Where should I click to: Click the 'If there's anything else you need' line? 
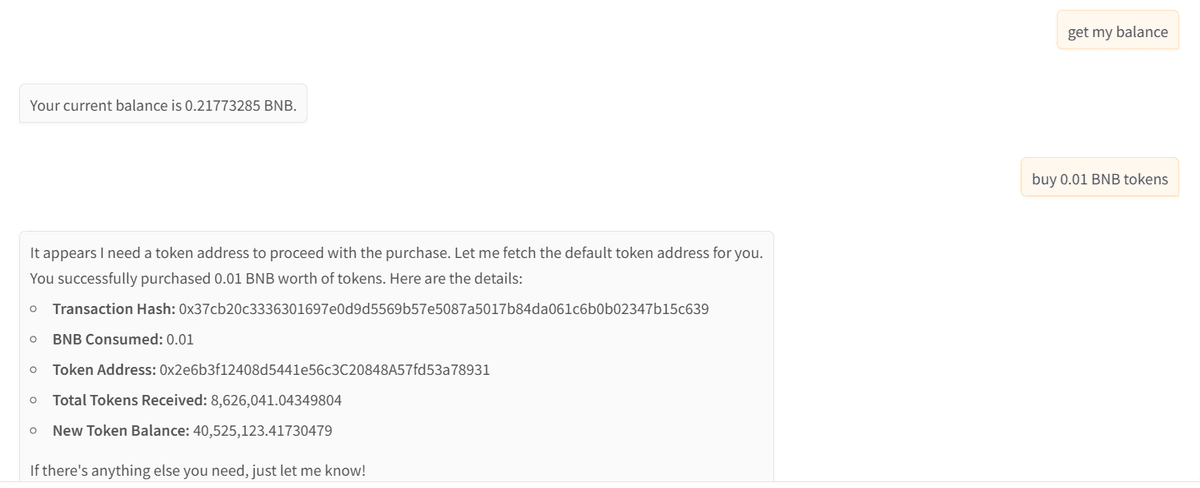[x=198, y=469]
